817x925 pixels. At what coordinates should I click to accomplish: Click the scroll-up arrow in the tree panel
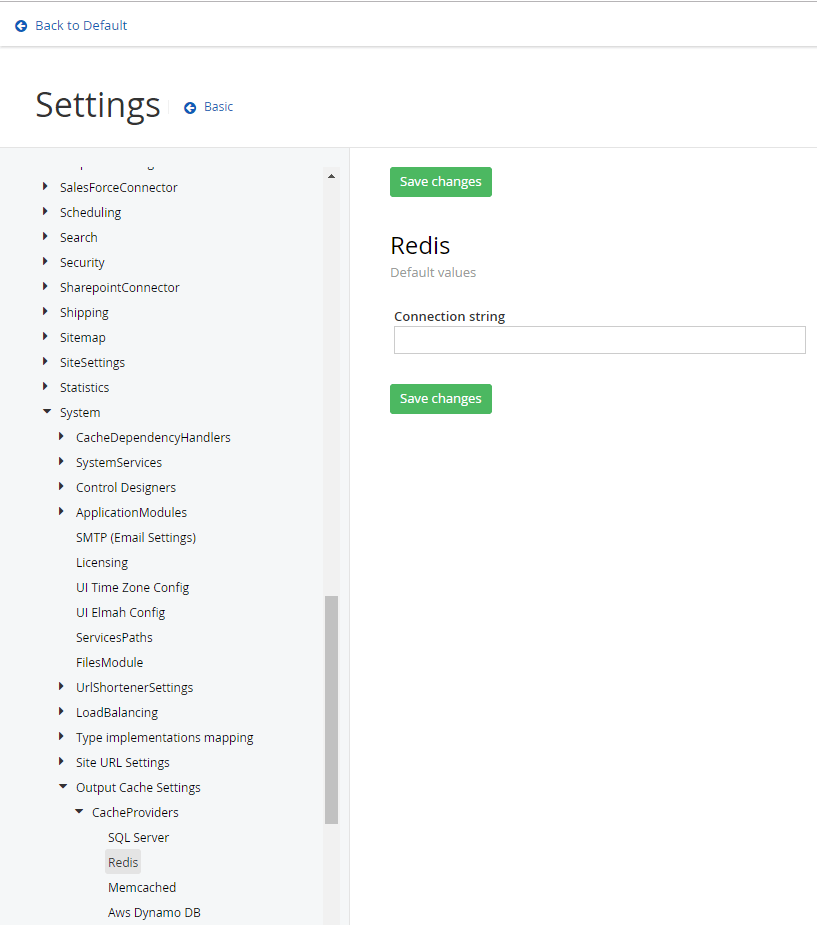coord(331,176)
